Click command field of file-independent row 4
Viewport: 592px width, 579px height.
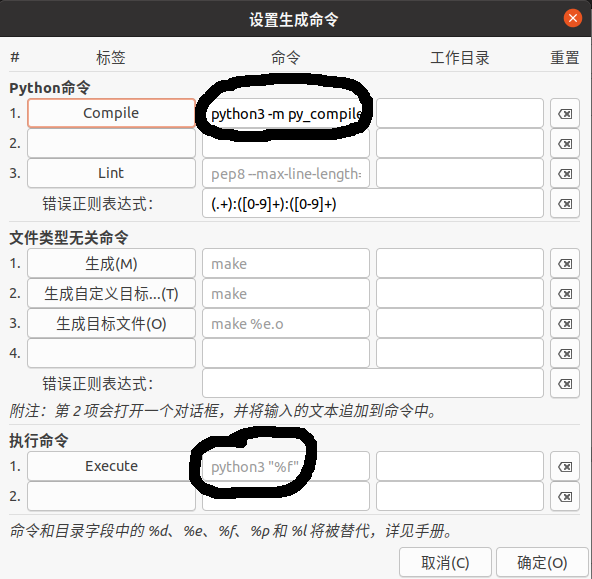coord(286,354)
